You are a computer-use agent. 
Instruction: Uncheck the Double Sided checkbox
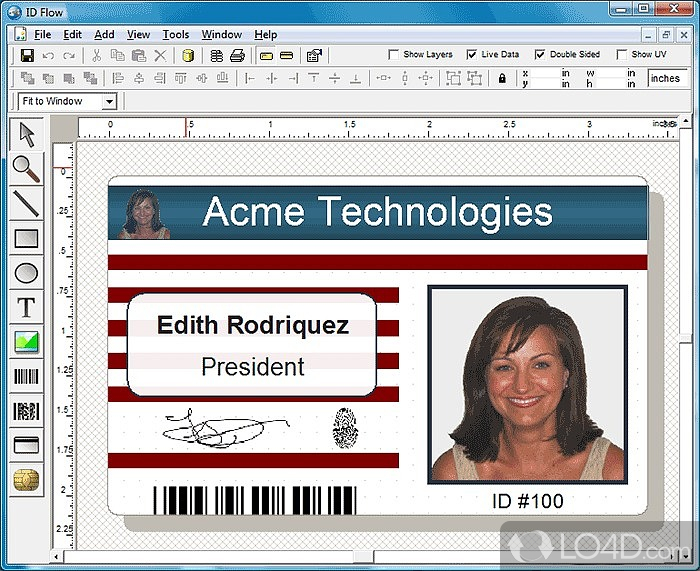tap(540, 54)
